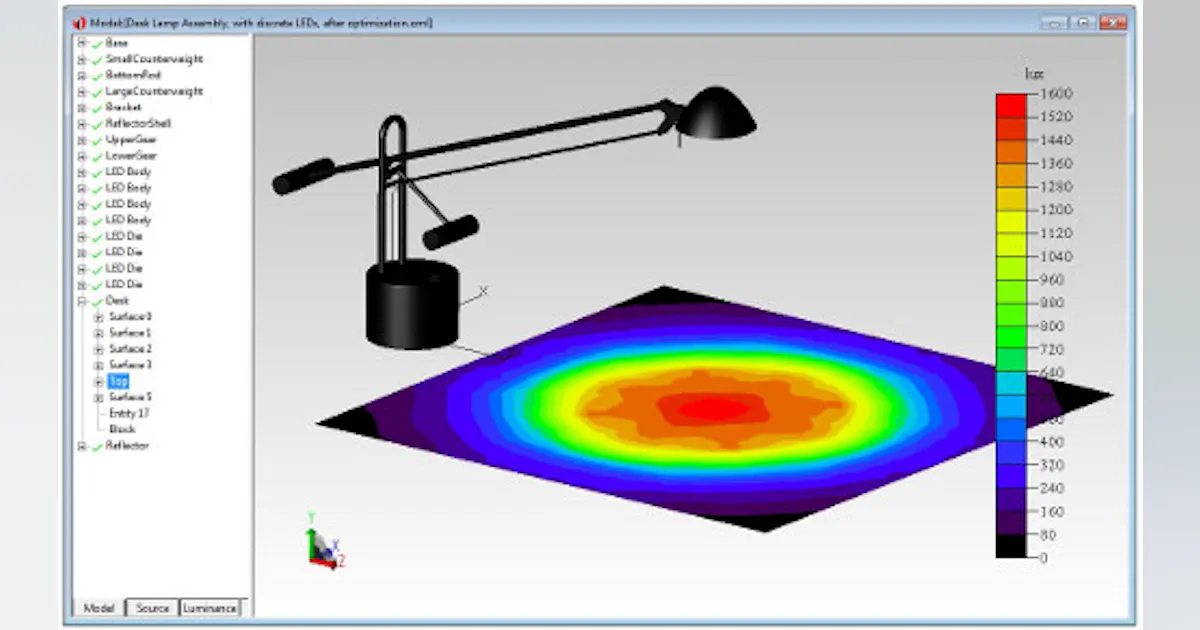Select the Reflector label in tree
This screenshot has width=1200, height=630.
click(x=127, y=446)
